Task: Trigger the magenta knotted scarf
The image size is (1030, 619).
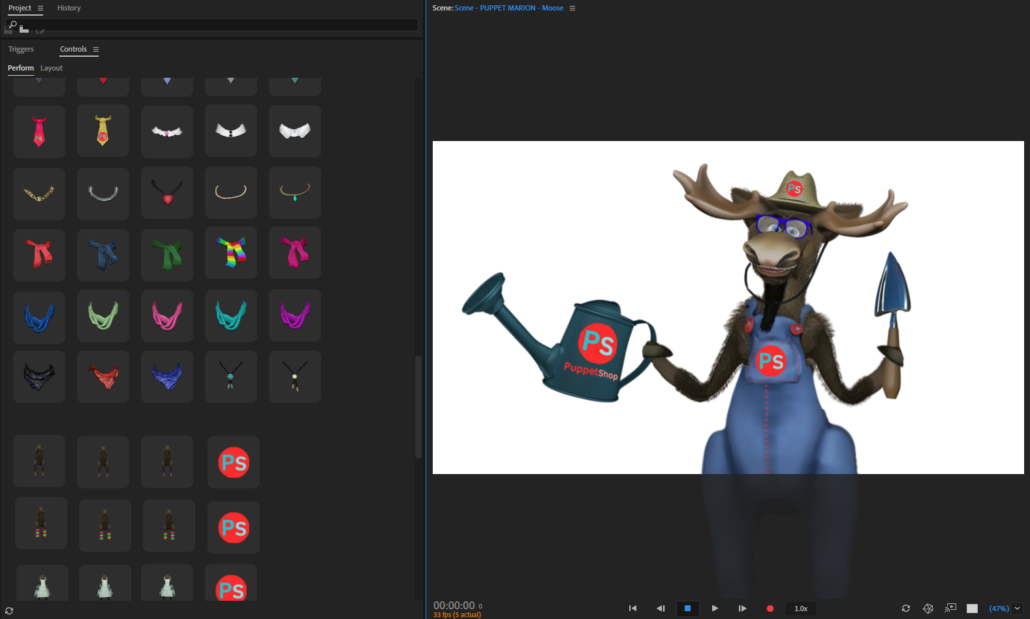Action: pos(295,254)
